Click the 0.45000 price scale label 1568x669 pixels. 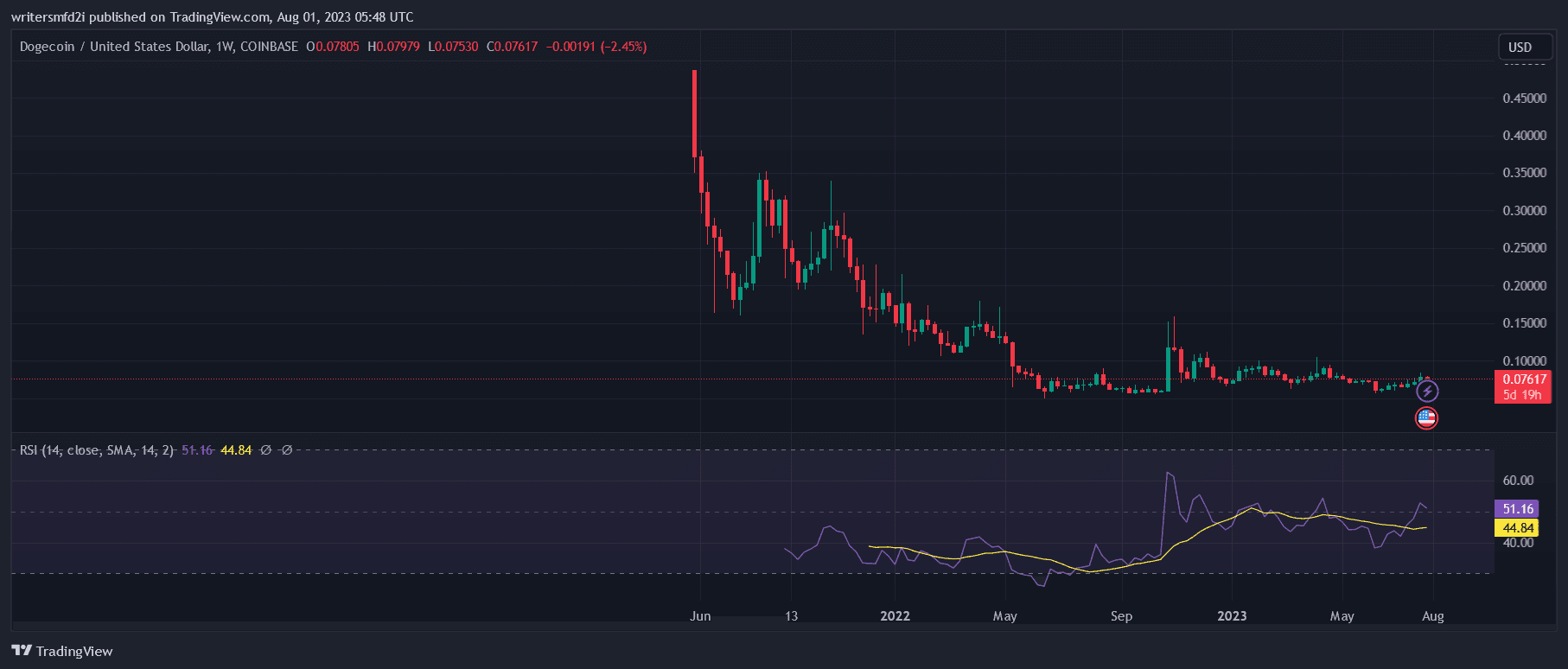click(1524, 99)
